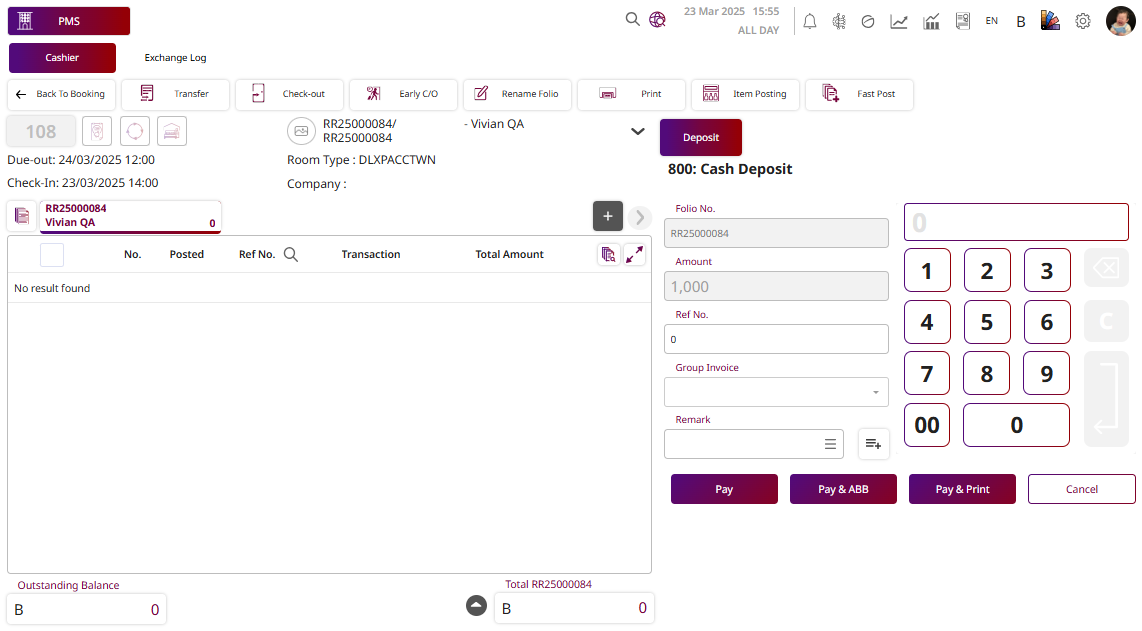Select the Cashier tab
The height and width of the screenshot is (631, 1142).
pyautogui.click(x=62, y=58)
